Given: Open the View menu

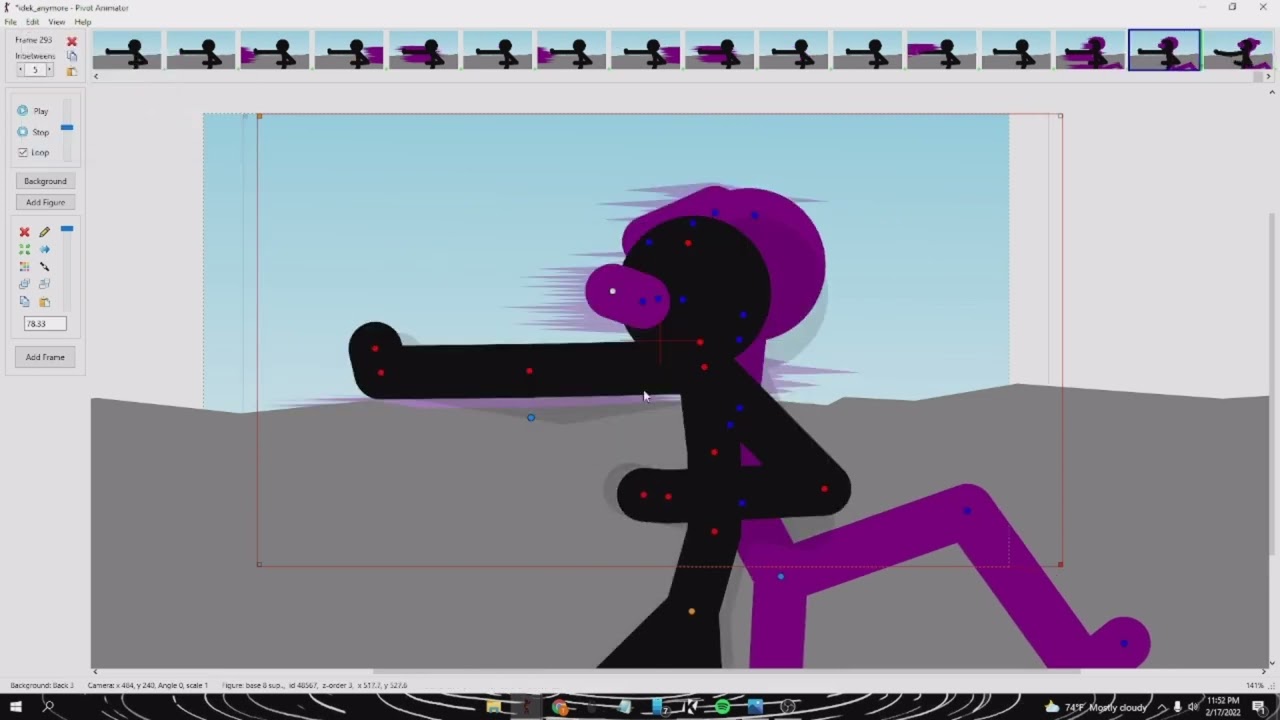Looking at the screenshot, I should [57, 22].
